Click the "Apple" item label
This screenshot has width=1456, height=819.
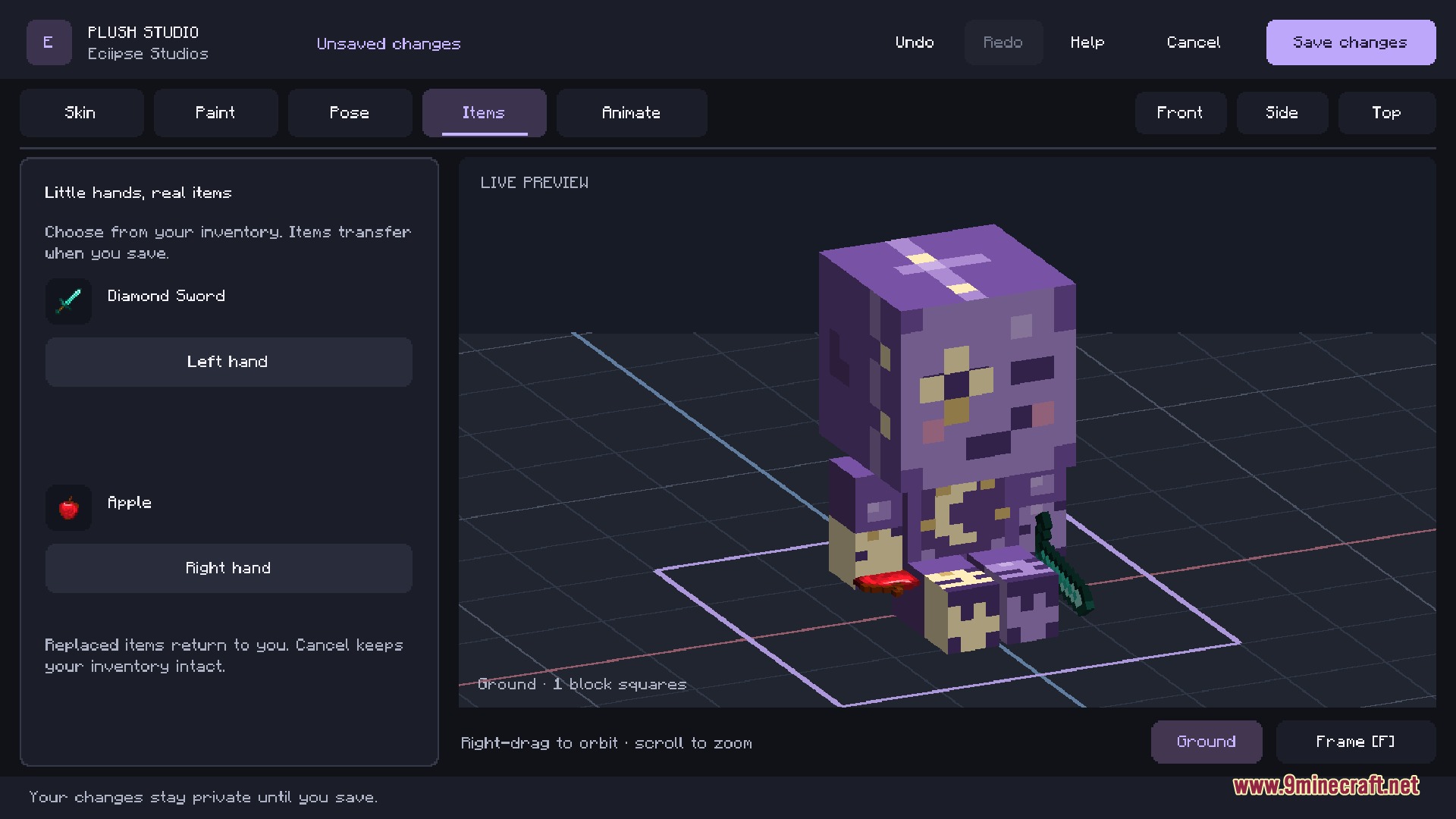coord(130,503)
